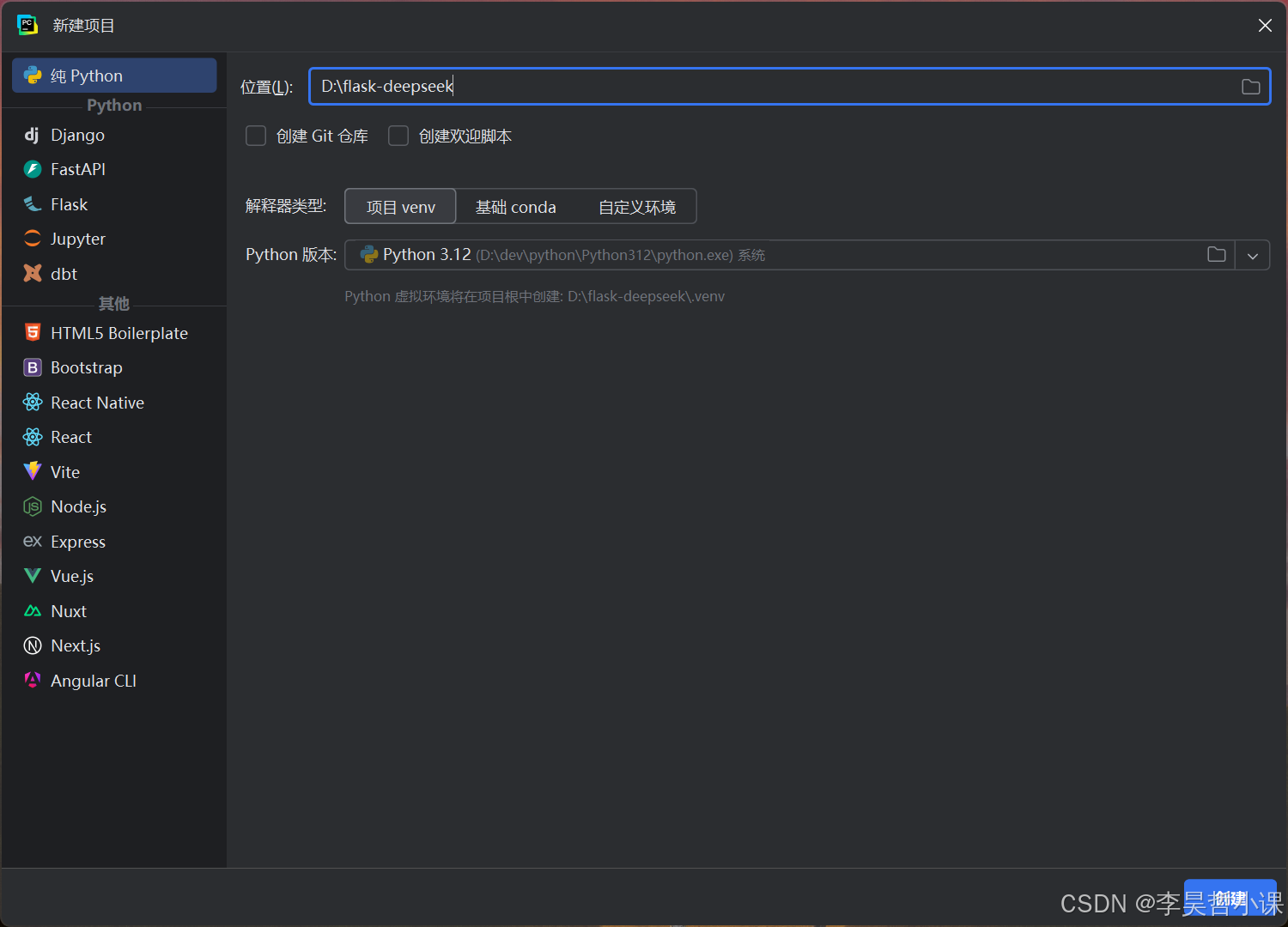This screenshot has height=927, width=1288.
Task: Select Express label in list
Action: 78,542
